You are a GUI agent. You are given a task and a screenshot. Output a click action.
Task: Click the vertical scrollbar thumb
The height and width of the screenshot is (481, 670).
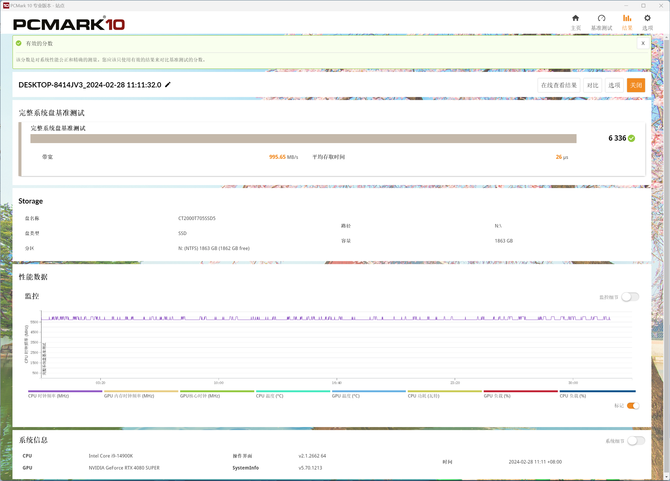pos(666,255)
